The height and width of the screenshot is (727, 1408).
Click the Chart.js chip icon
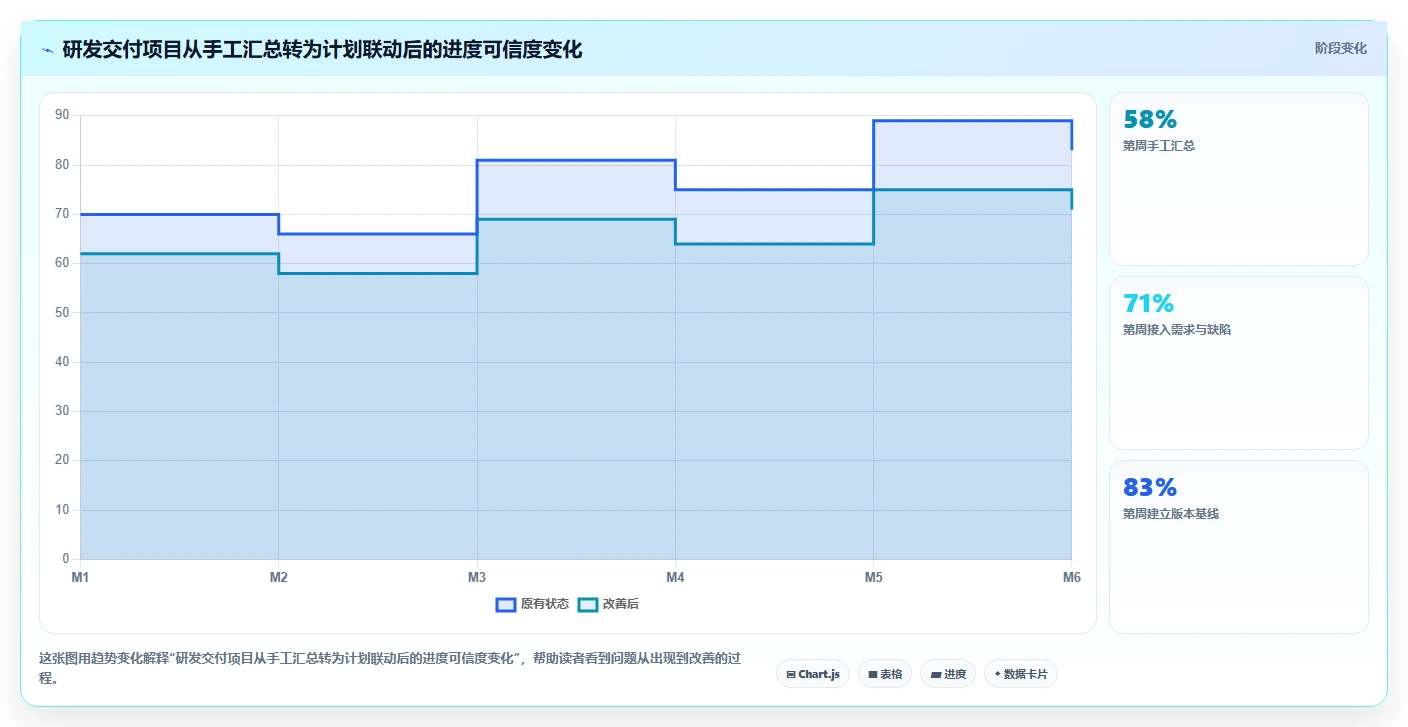791,675
